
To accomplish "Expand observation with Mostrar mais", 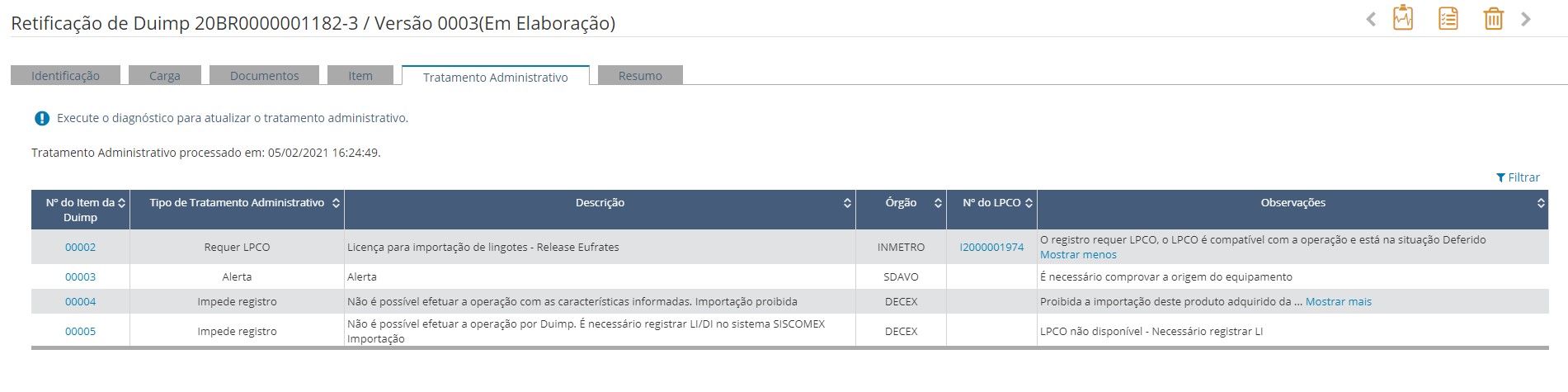I will coord(1338,302).
